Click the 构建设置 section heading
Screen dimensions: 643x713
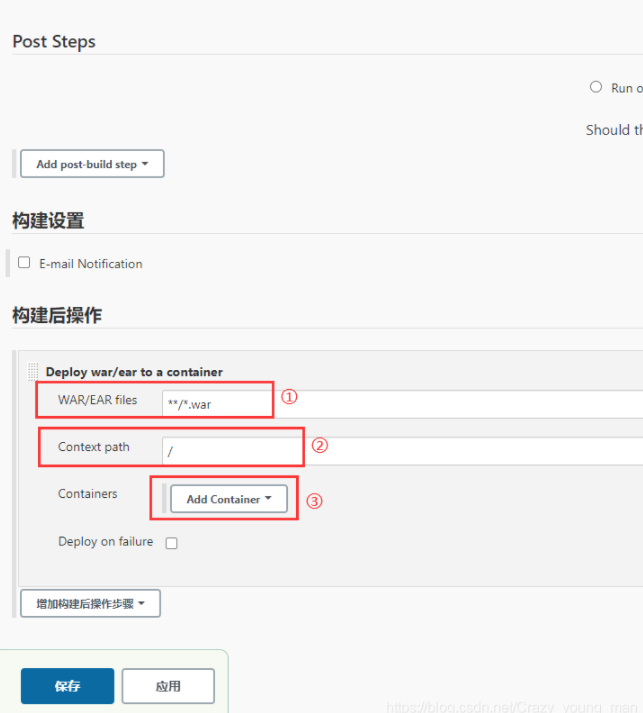pos(48,221)
